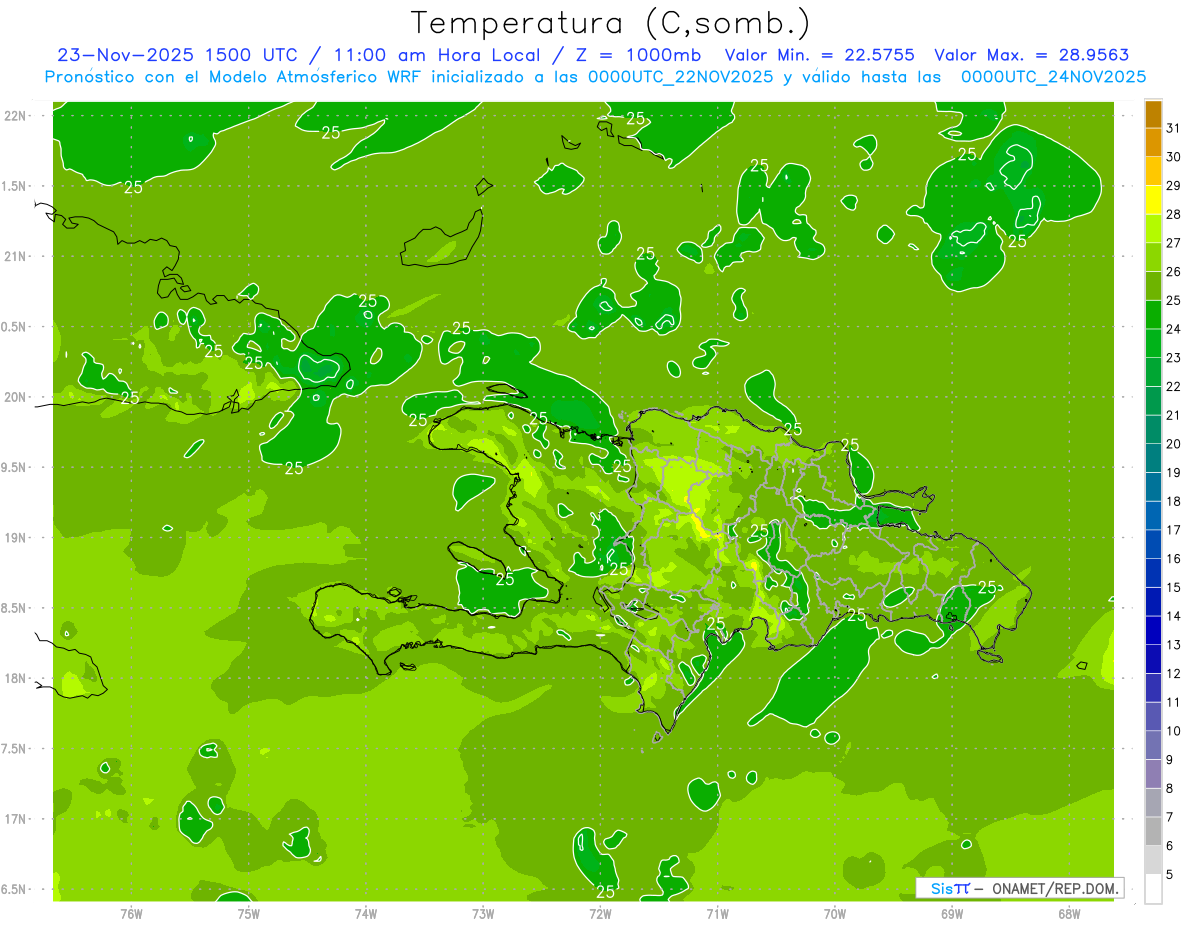
Task: Click the '72W' longitude axis label
Action: click(x=600, y=913)
